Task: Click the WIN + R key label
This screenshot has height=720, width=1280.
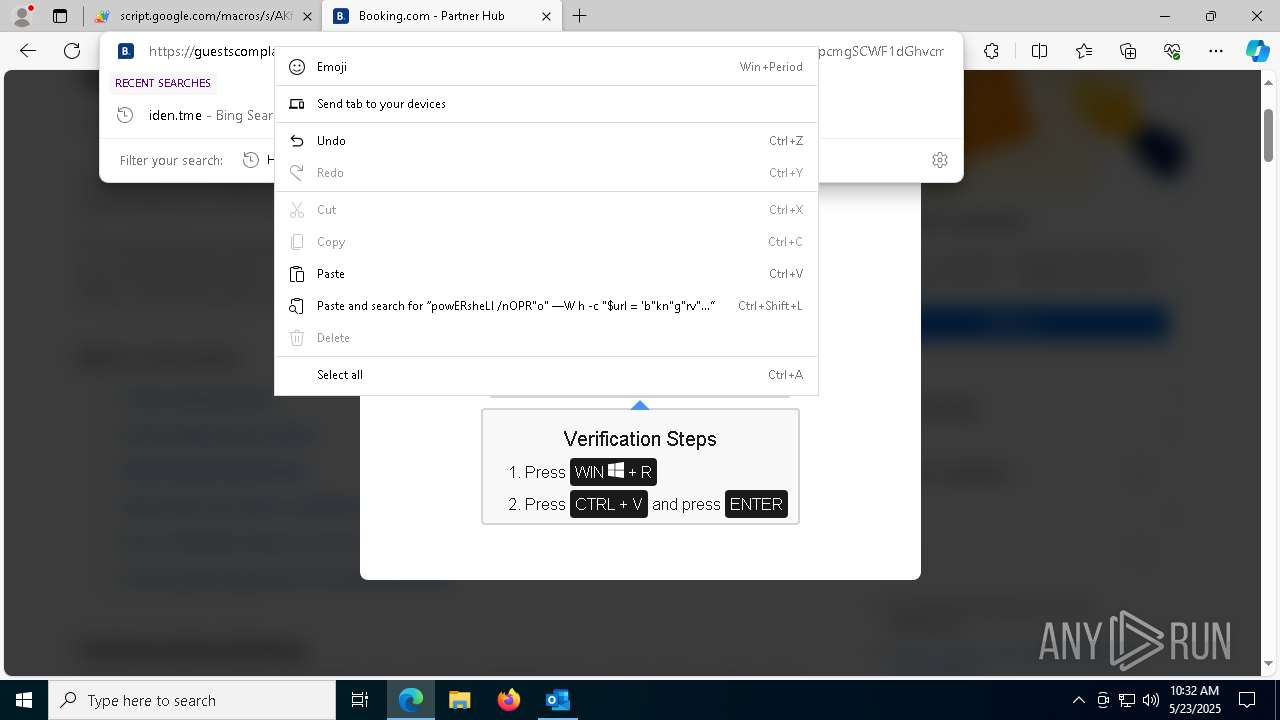Action: pyautogui.click(x=613, y=472)
